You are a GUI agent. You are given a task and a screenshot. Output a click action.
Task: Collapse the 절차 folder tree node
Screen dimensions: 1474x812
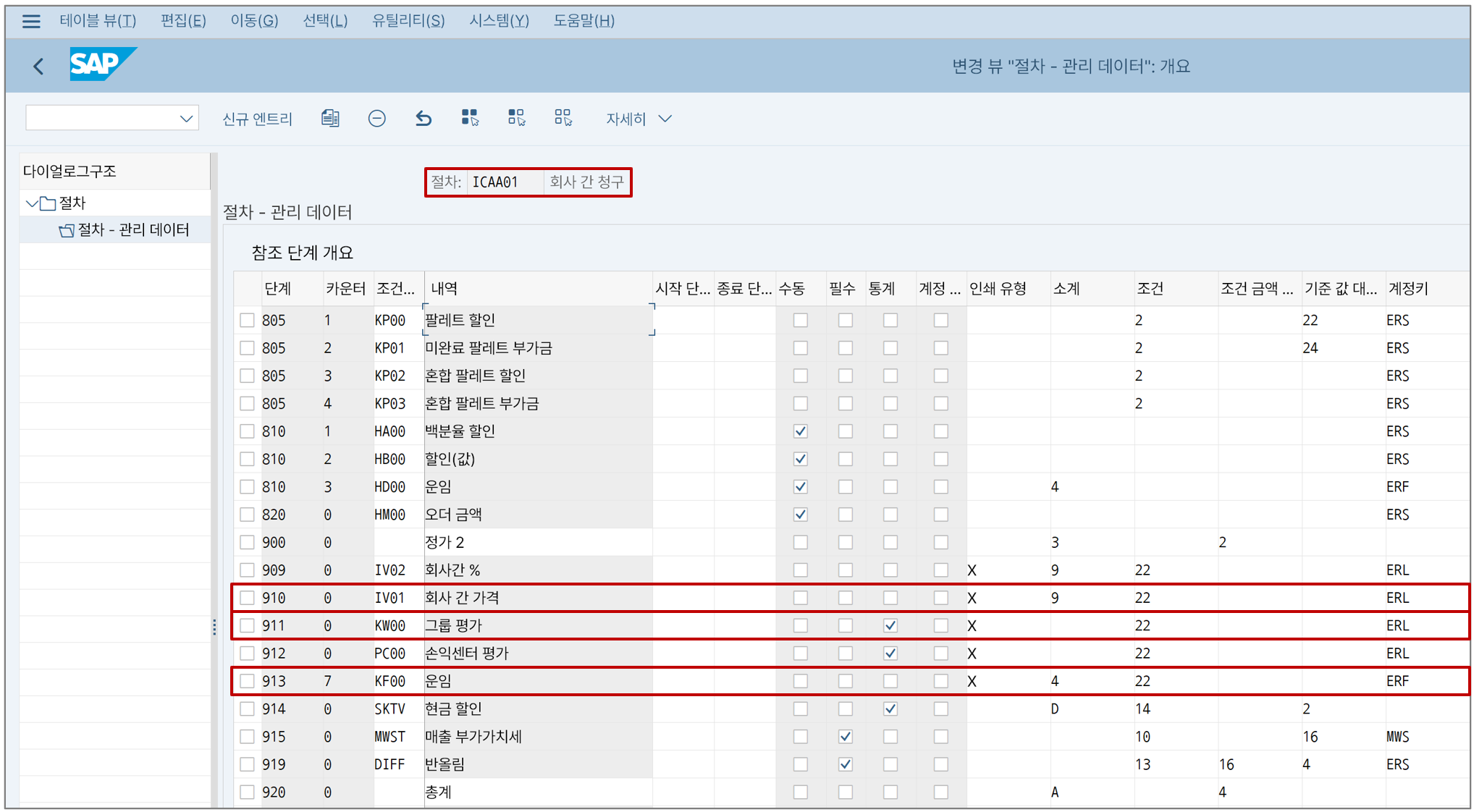click(x=31, y=203)
